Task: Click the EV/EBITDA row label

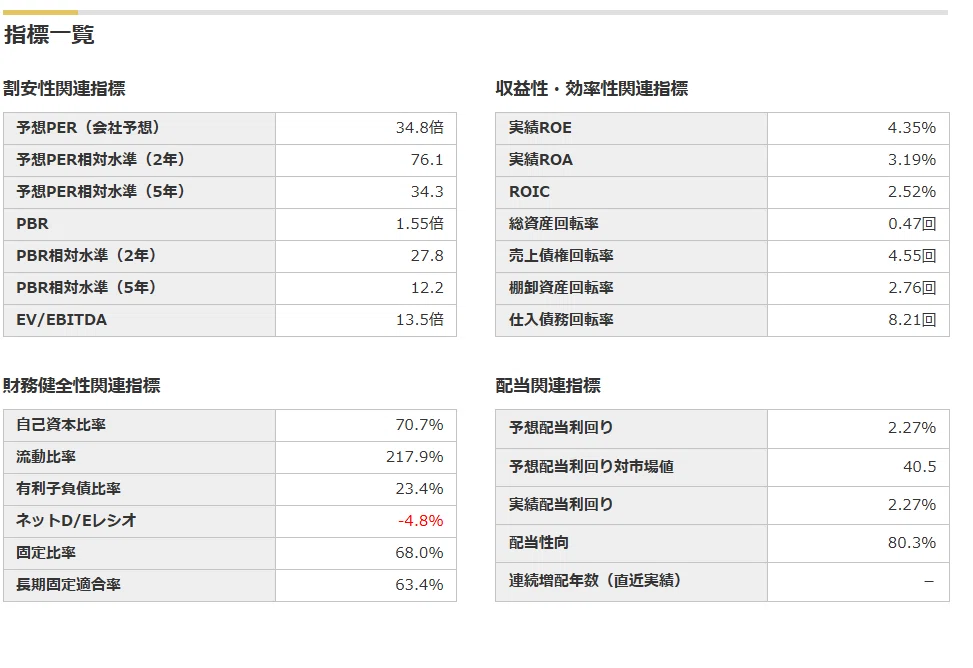Action: click(61, 320)
